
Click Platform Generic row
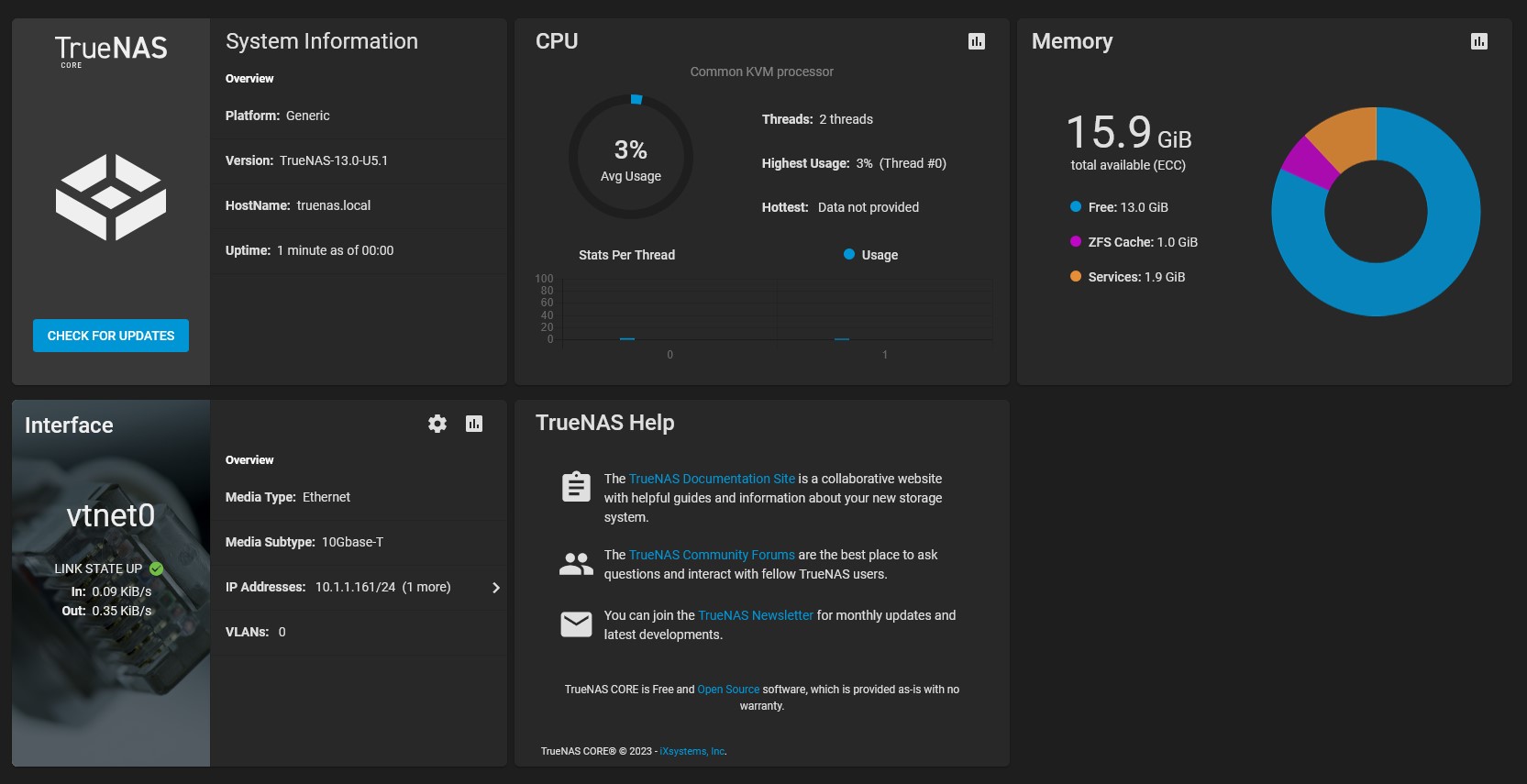[359, 116]
